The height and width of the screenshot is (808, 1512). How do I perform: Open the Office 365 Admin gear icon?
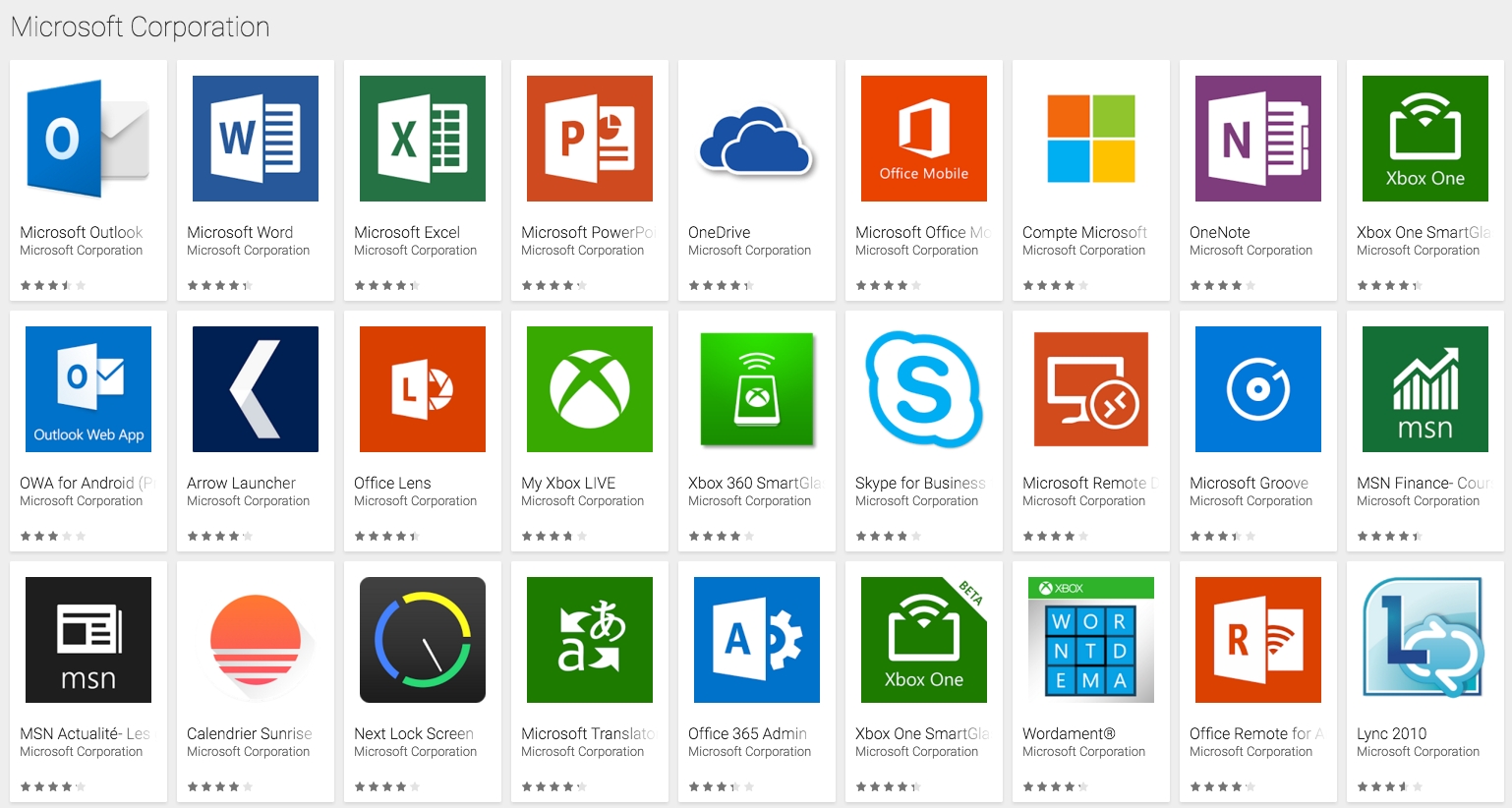(757, 640)
